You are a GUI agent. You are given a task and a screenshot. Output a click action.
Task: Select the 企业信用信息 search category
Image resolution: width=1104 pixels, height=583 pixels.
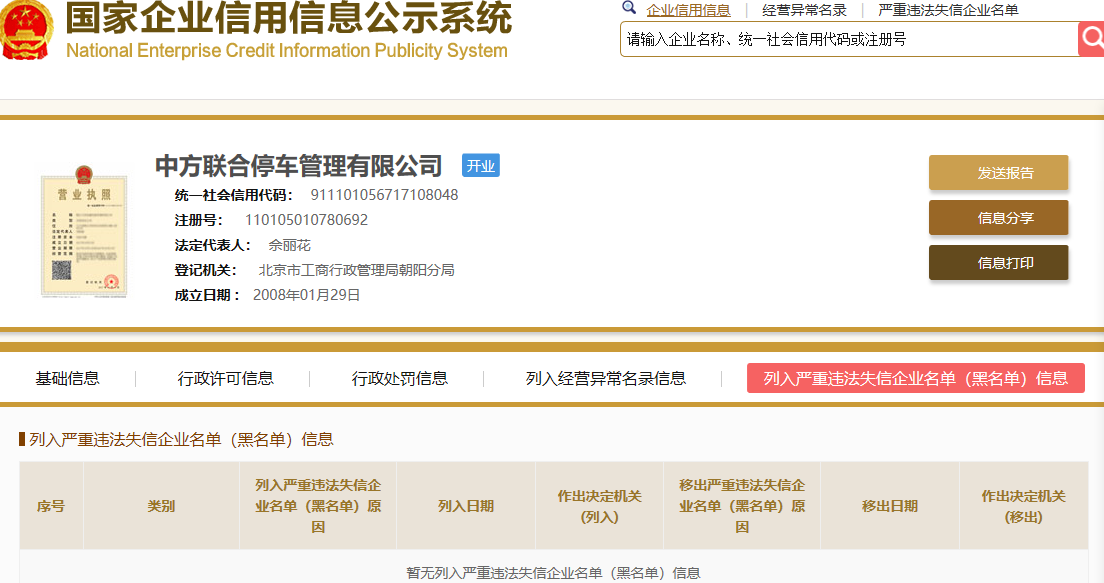[688, 10]
